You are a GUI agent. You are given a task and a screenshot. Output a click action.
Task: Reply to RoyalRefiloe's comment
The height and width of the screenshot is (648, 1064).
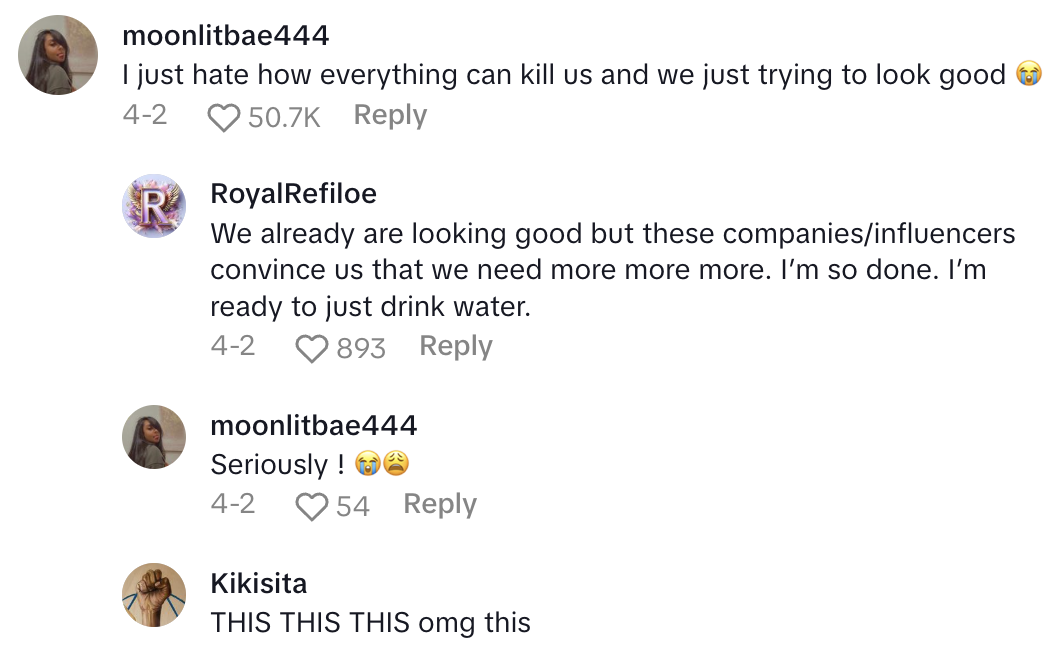[x=456, y=346]
